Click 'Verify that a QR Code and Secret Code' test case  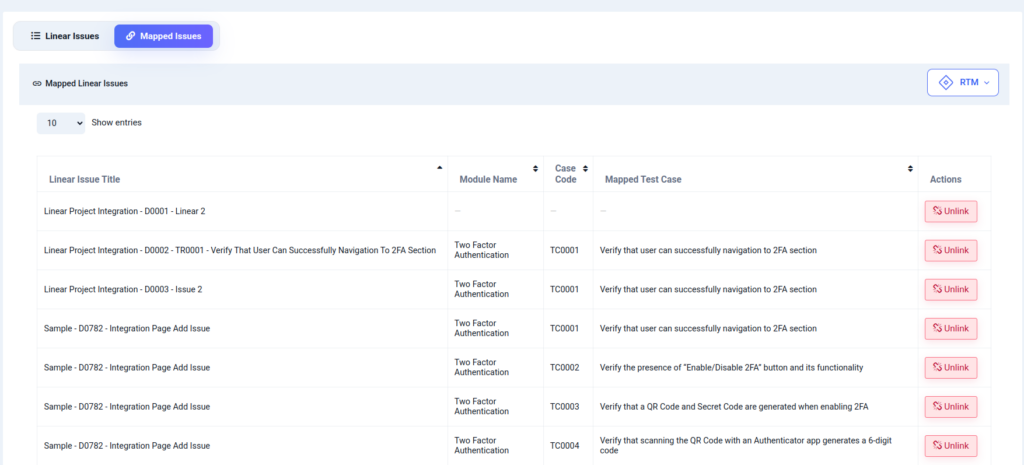tap(734, 407)
